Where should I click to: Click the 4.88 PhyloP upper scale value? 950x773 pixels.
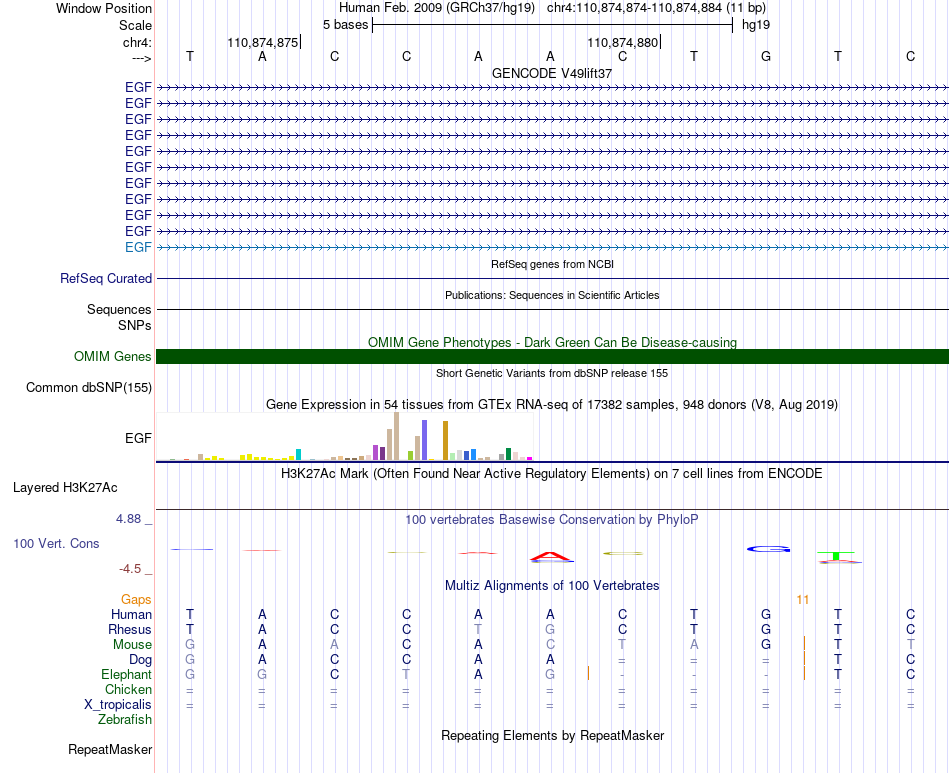(x=128, y=519)
